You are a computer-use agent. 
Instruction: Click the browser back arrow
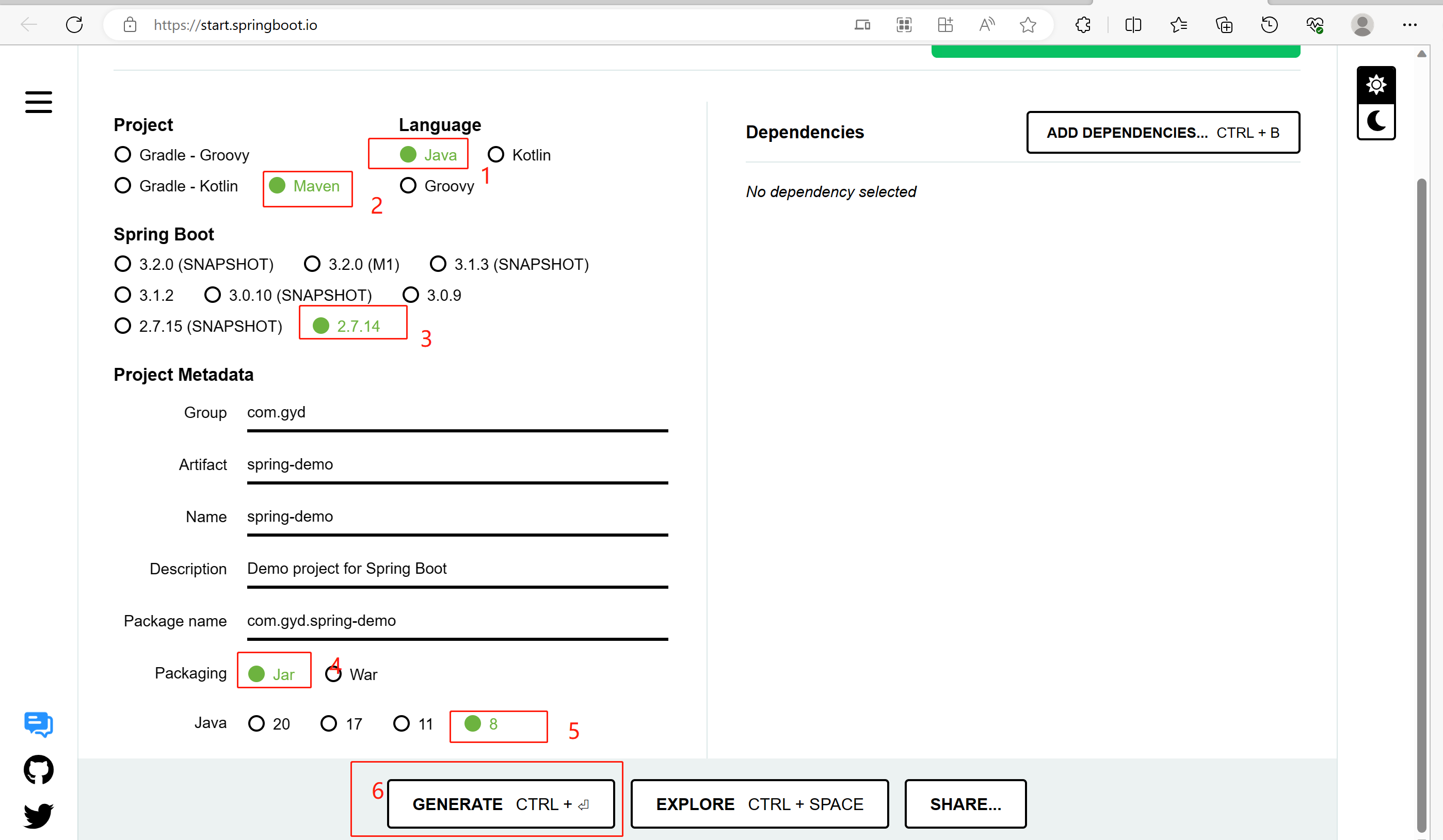point(28,25)
